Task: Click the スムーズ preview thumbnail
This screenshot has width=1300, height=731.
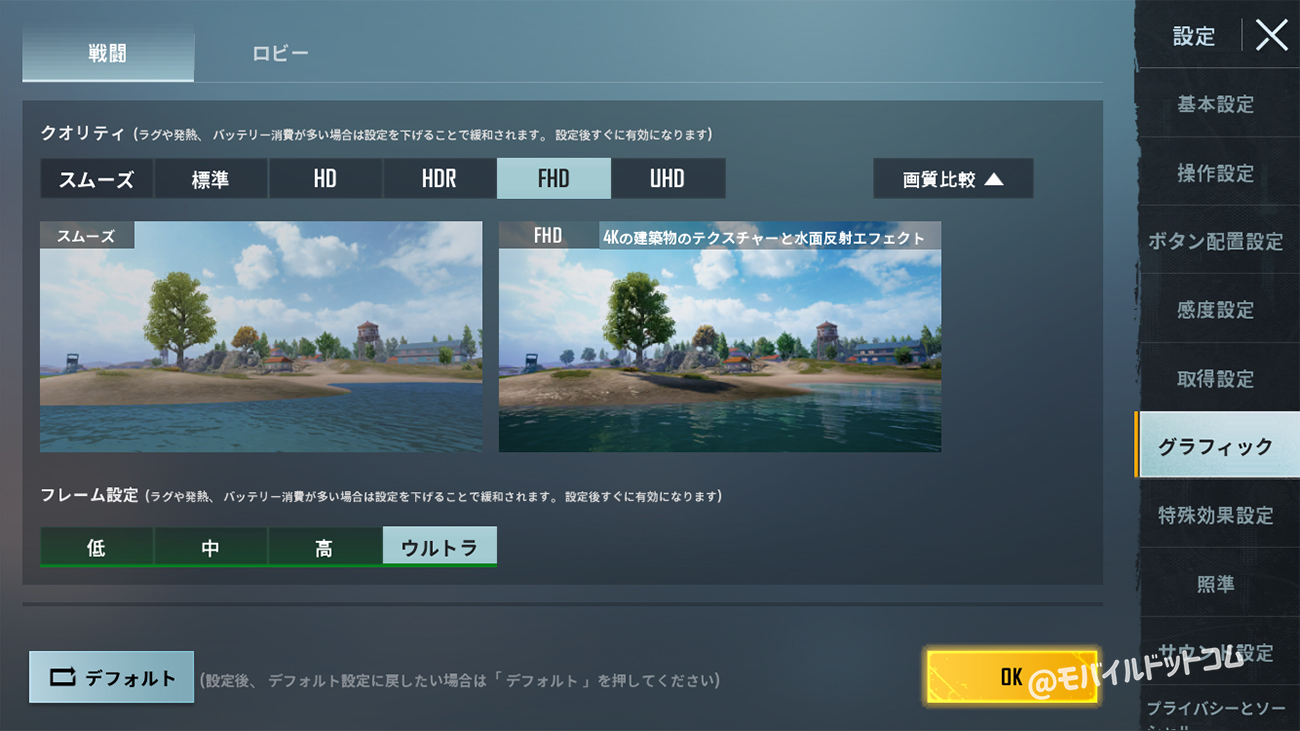Action: (261, 337)
